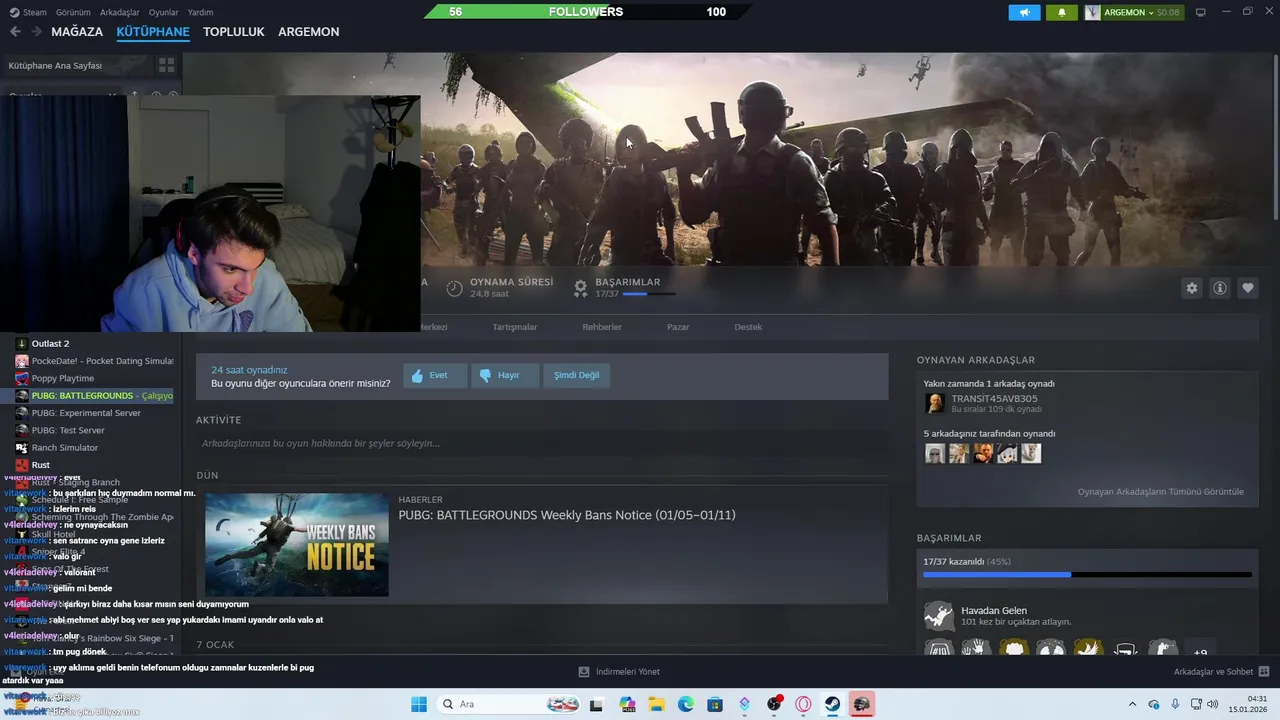
Task: Open the game settings gear icon
Action: tap(1191, 288)
